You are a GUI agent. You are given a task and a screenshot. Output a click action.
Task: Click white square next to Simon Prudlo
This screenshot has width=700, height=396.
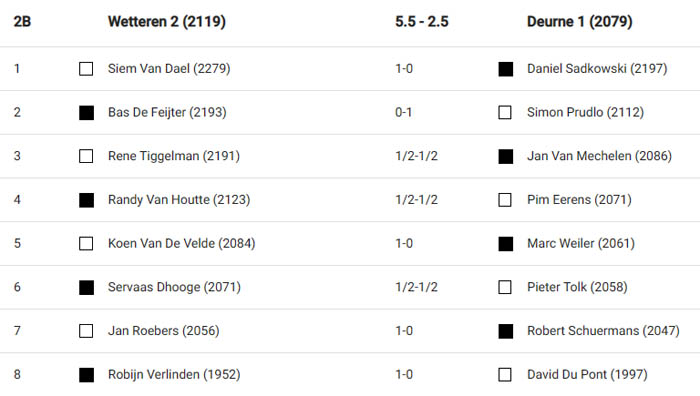[505, 113]
